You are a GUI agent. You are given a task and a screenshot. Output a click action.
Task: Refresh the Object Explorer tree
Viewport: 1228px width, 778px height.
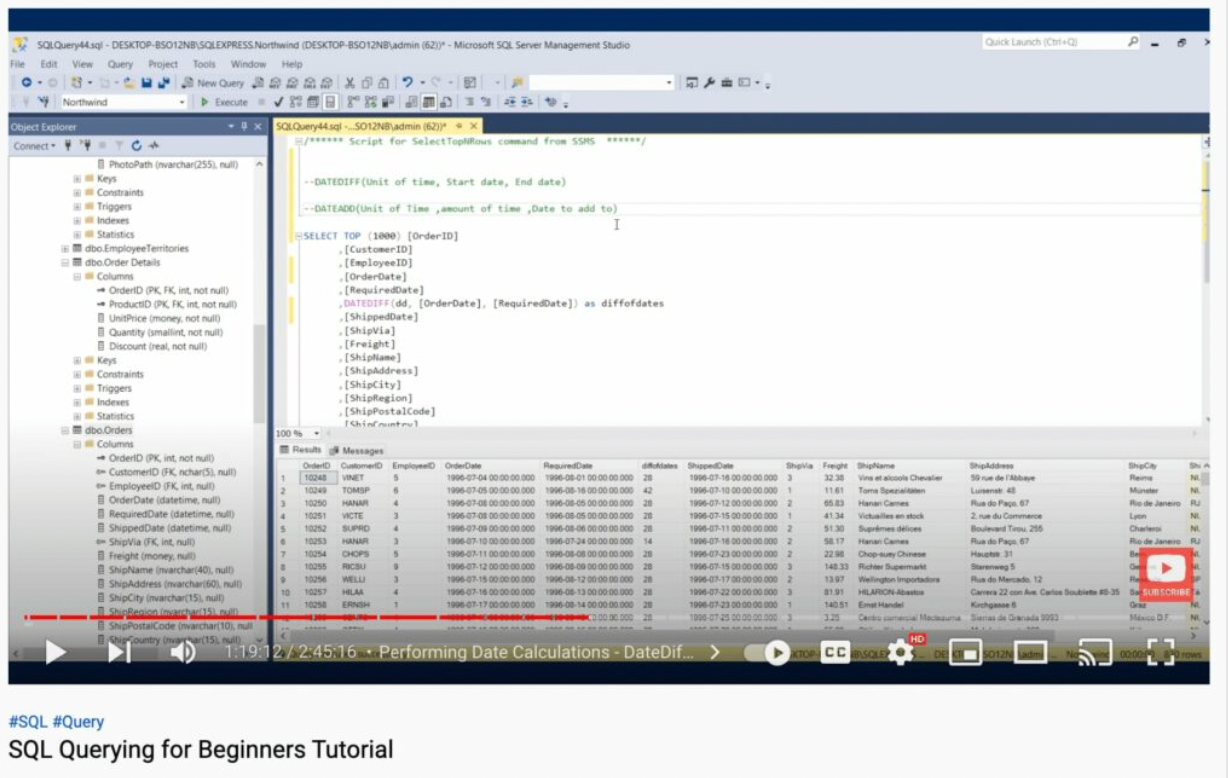[136, 146]
